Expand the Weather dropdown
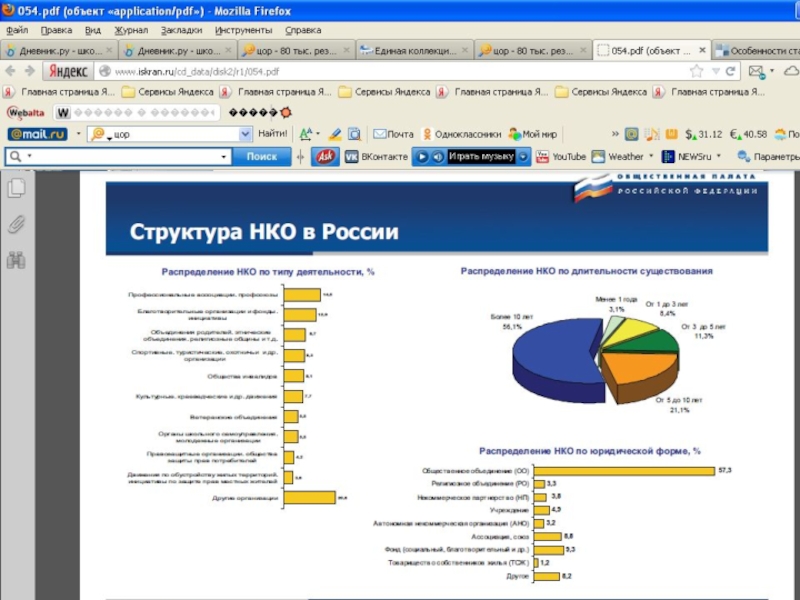 click(x=651, y=156)
